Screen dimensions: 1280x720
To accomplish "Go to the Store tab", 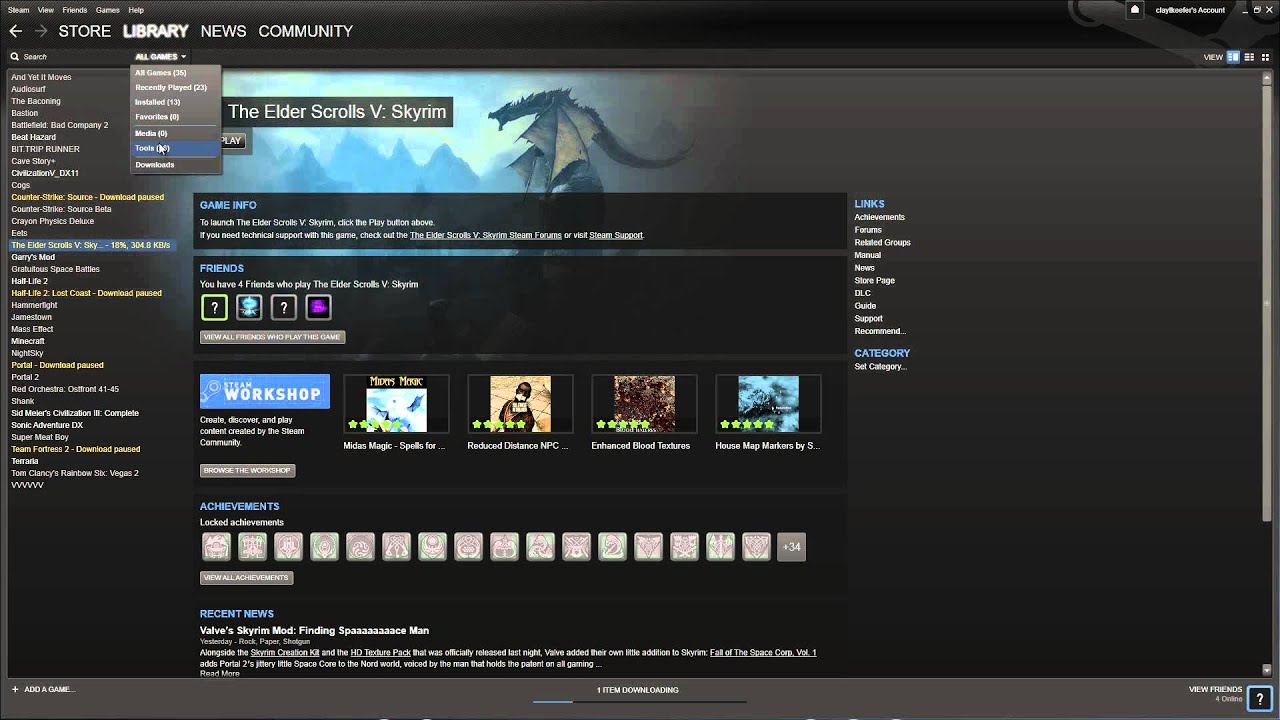I will click(85, 31).
